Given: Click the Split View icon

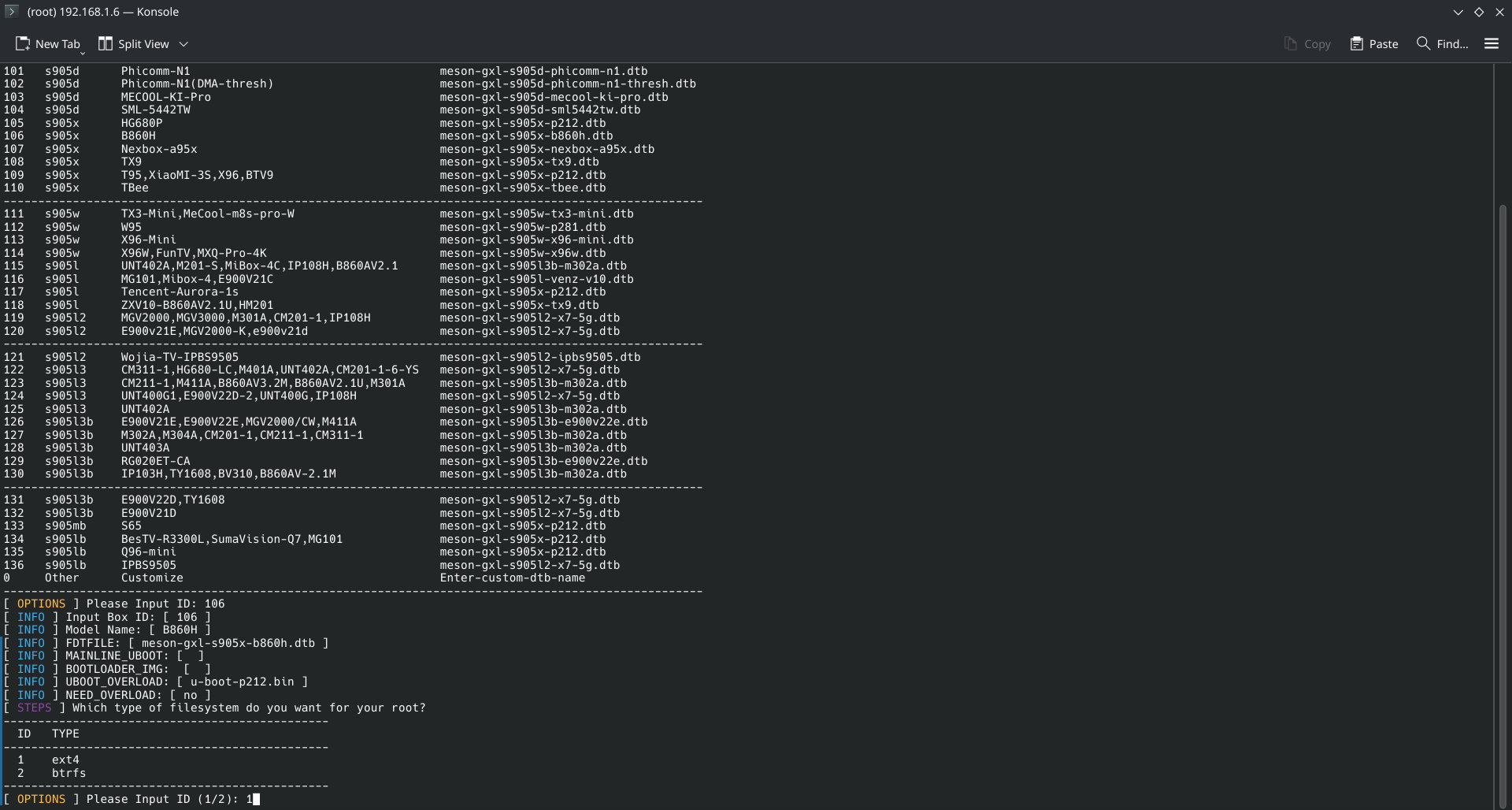Looking at the screenshot, I should click(x=106, y=44).
